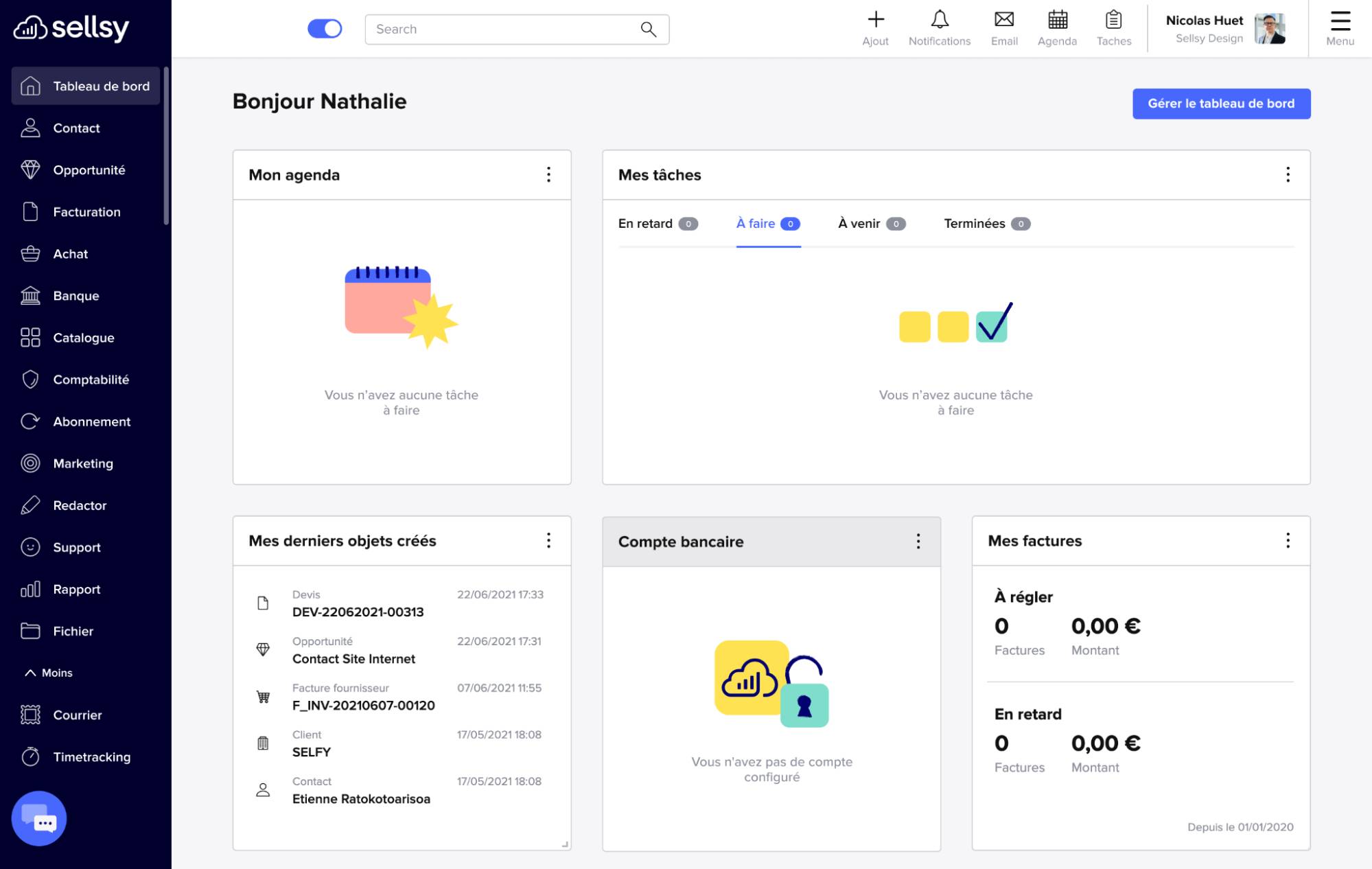Go to the Banque section
This screenshot has height=869, width=1372.
coord(75,296)
